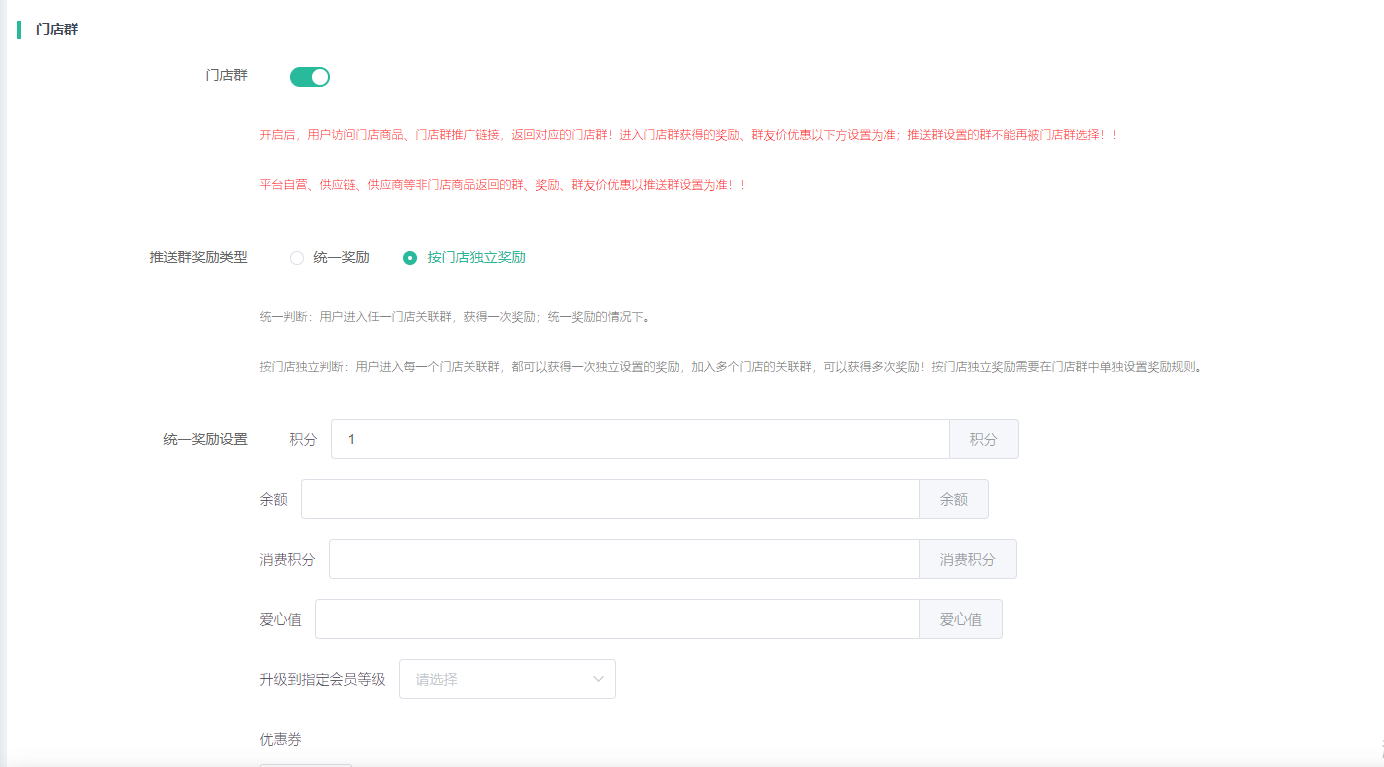Click the 消费积分 unit suffix box
Image resolution: width=1384 pixels, height=767 pixels.
click(967, 559)
